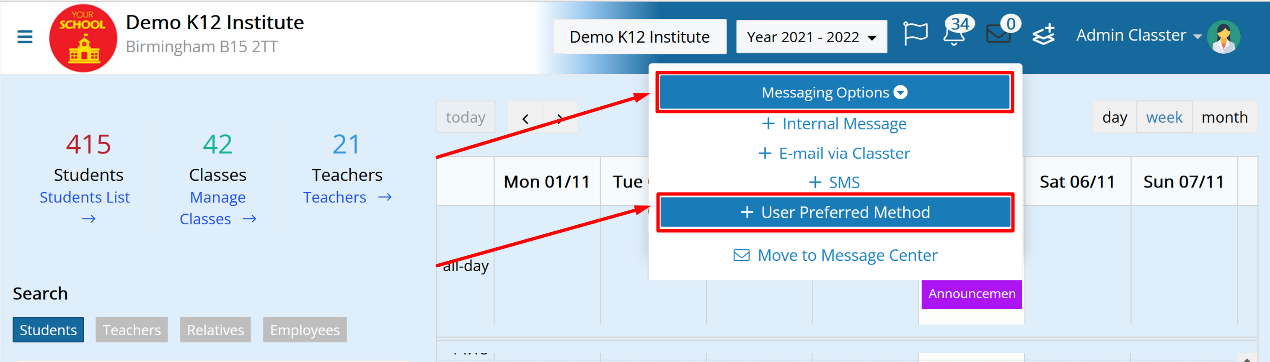Switch calendar to month view
The image size is (1270, 362).
(x=1224, y=117)
